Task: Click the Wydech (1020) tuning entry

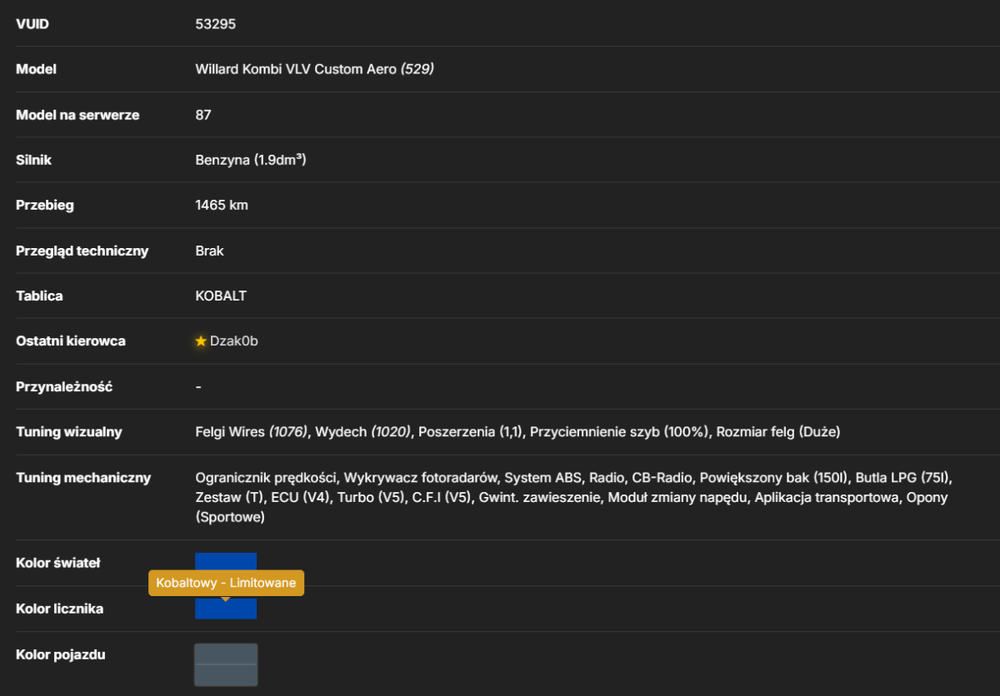Action: 363,432
